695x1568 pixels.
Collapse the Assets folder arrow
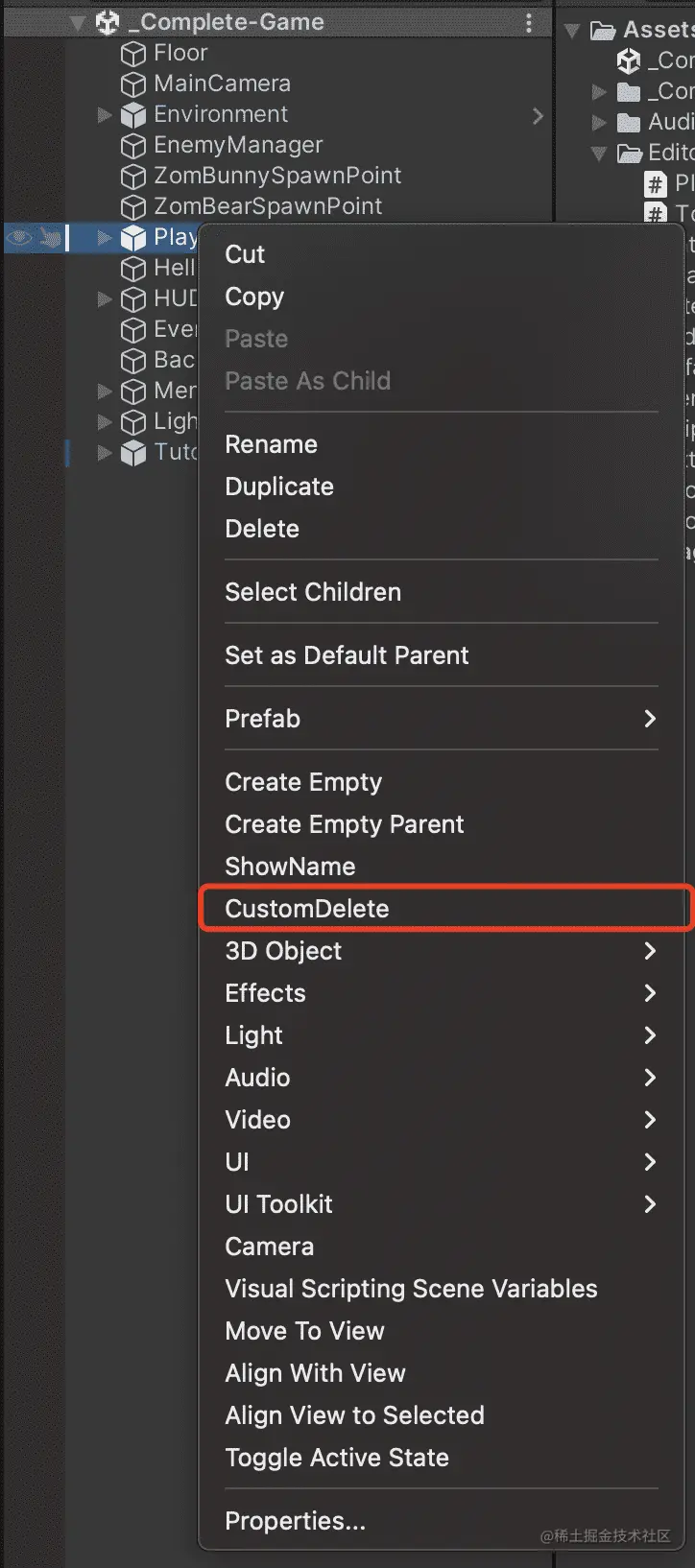(572, 31)
